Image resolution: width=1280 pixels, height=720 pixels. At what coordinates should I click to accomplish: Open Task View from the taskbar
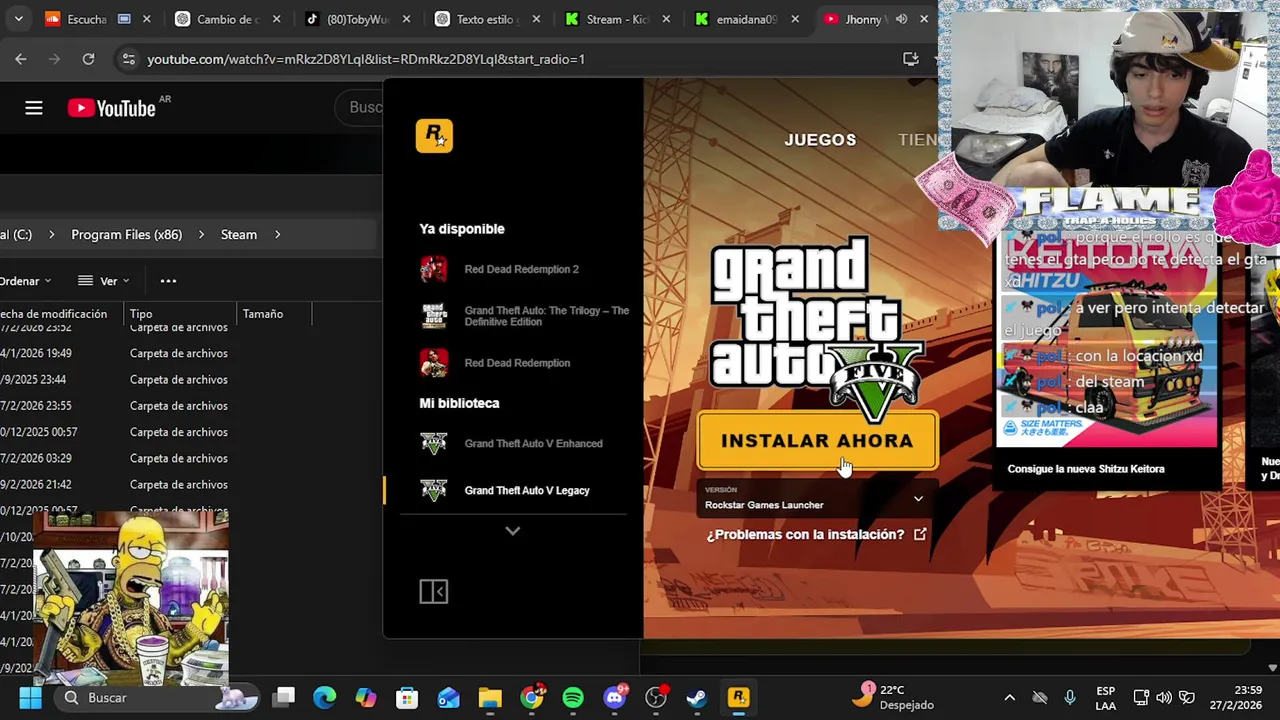coord(285,698)
